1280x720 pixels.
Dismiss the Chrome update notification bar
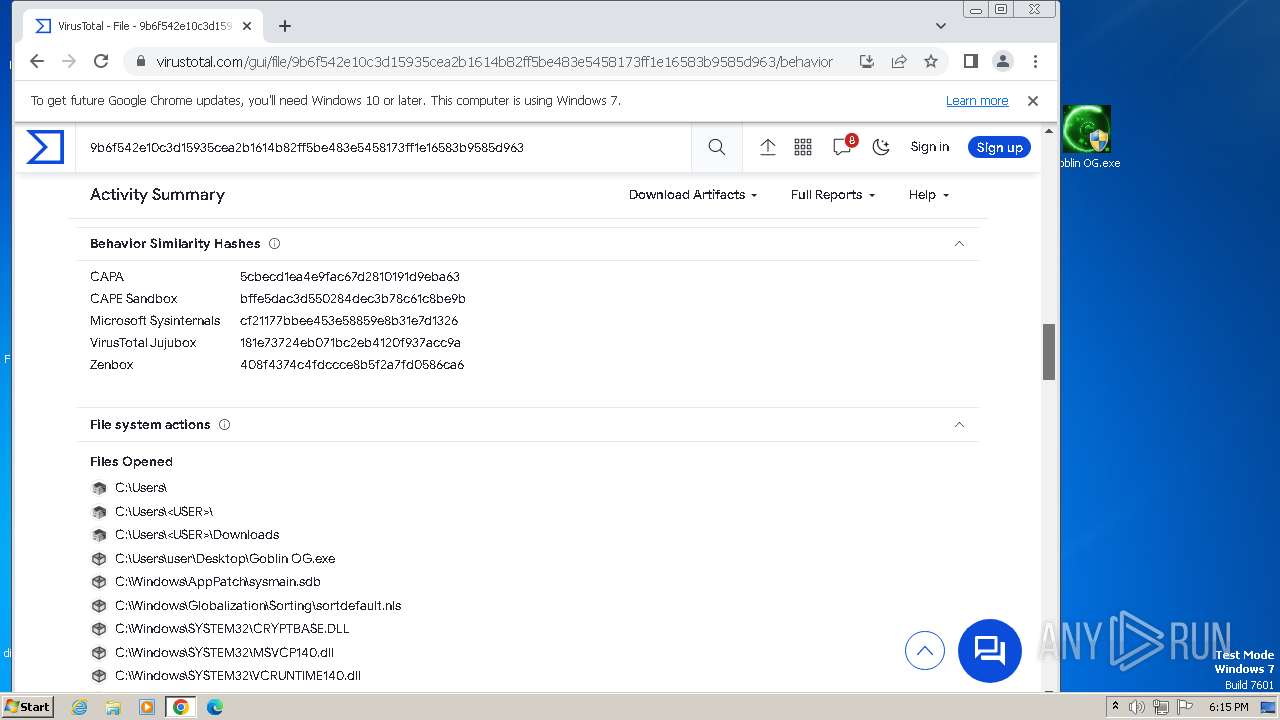1033,101
